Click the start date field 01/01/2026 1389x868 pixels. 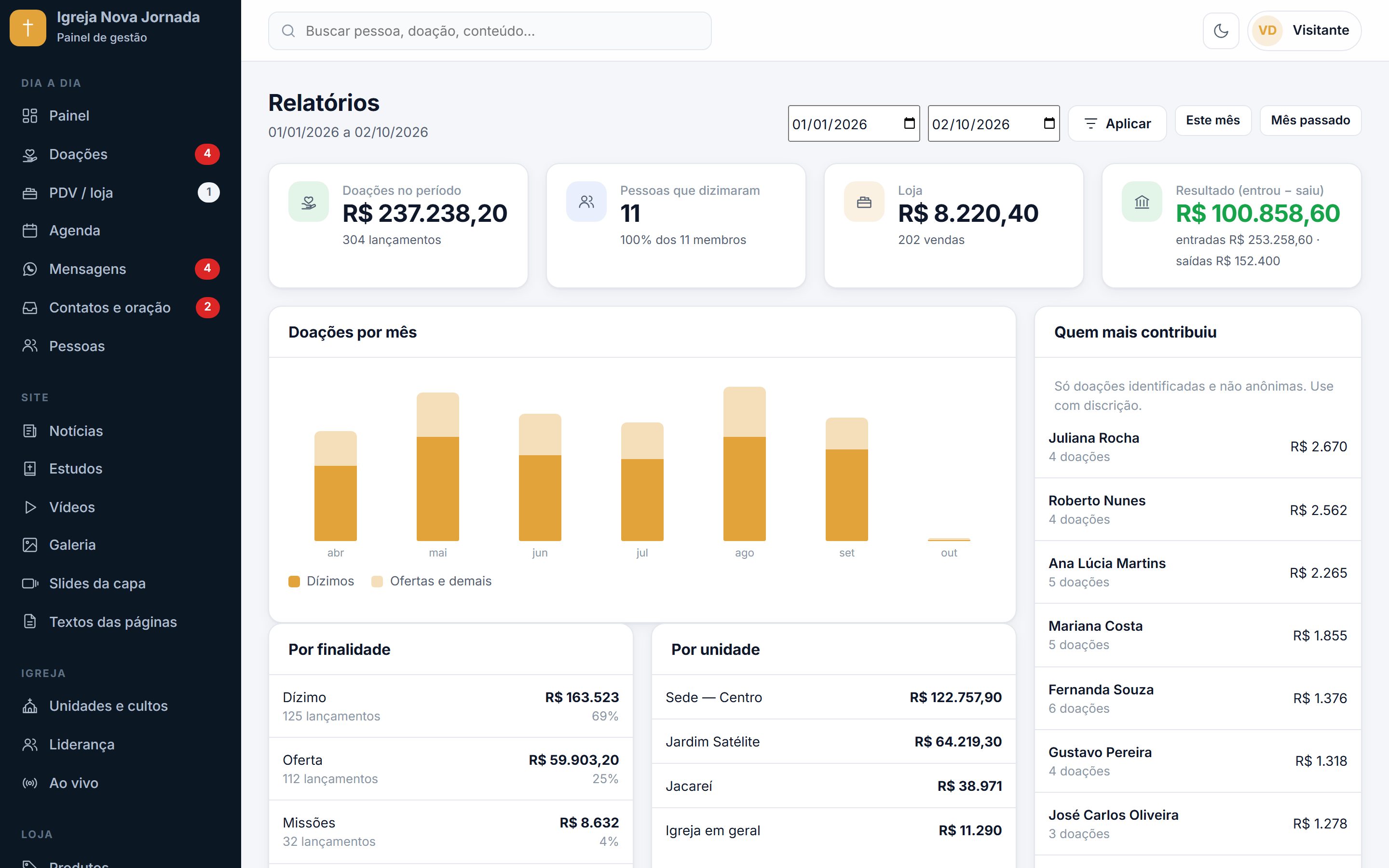tap(854, 123)
